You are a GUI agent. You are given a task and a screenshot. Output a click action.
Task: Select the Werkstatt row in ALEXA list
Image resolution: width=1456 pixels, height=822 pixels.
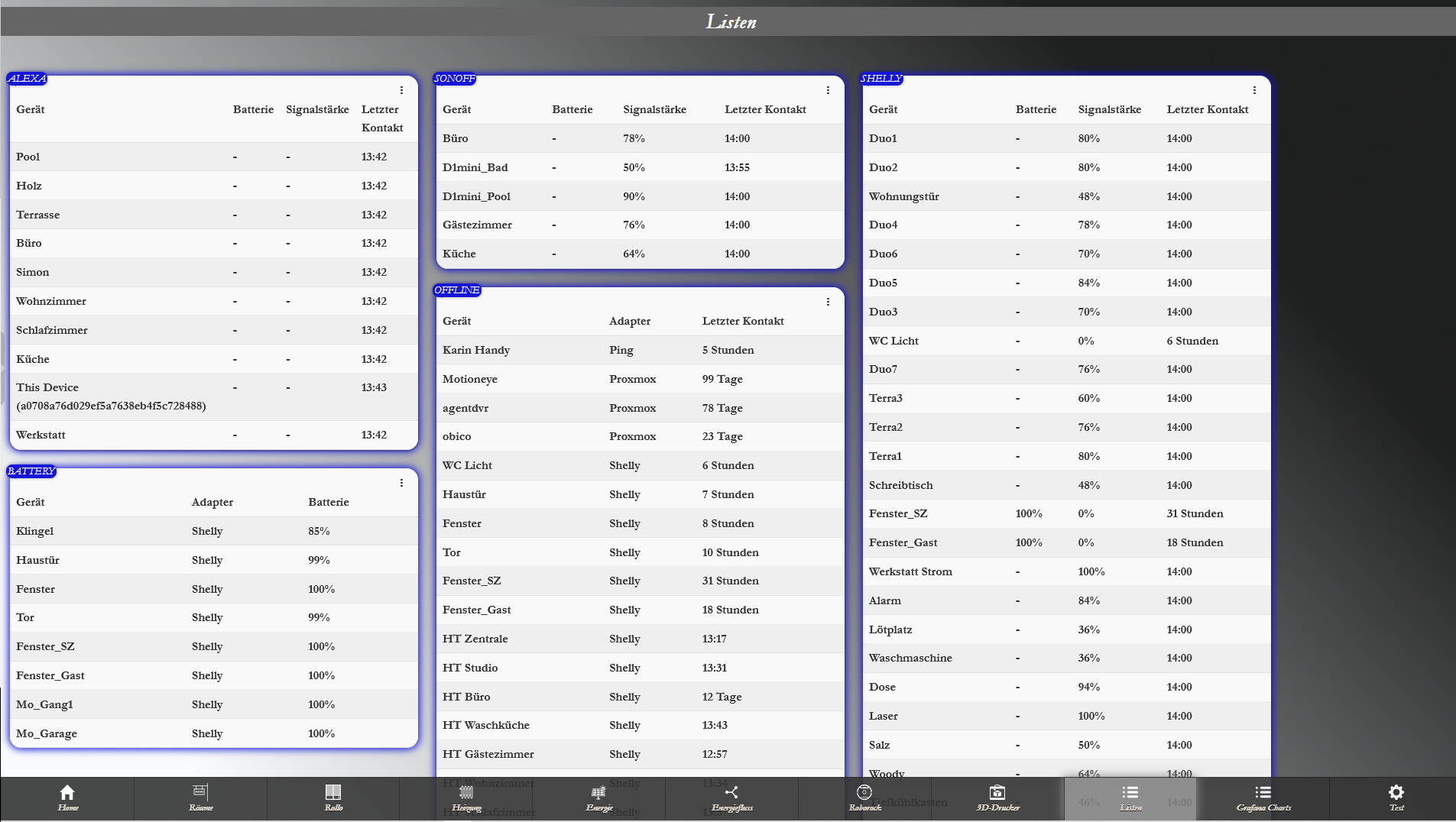pyautogui.click(x=213, y=435)
